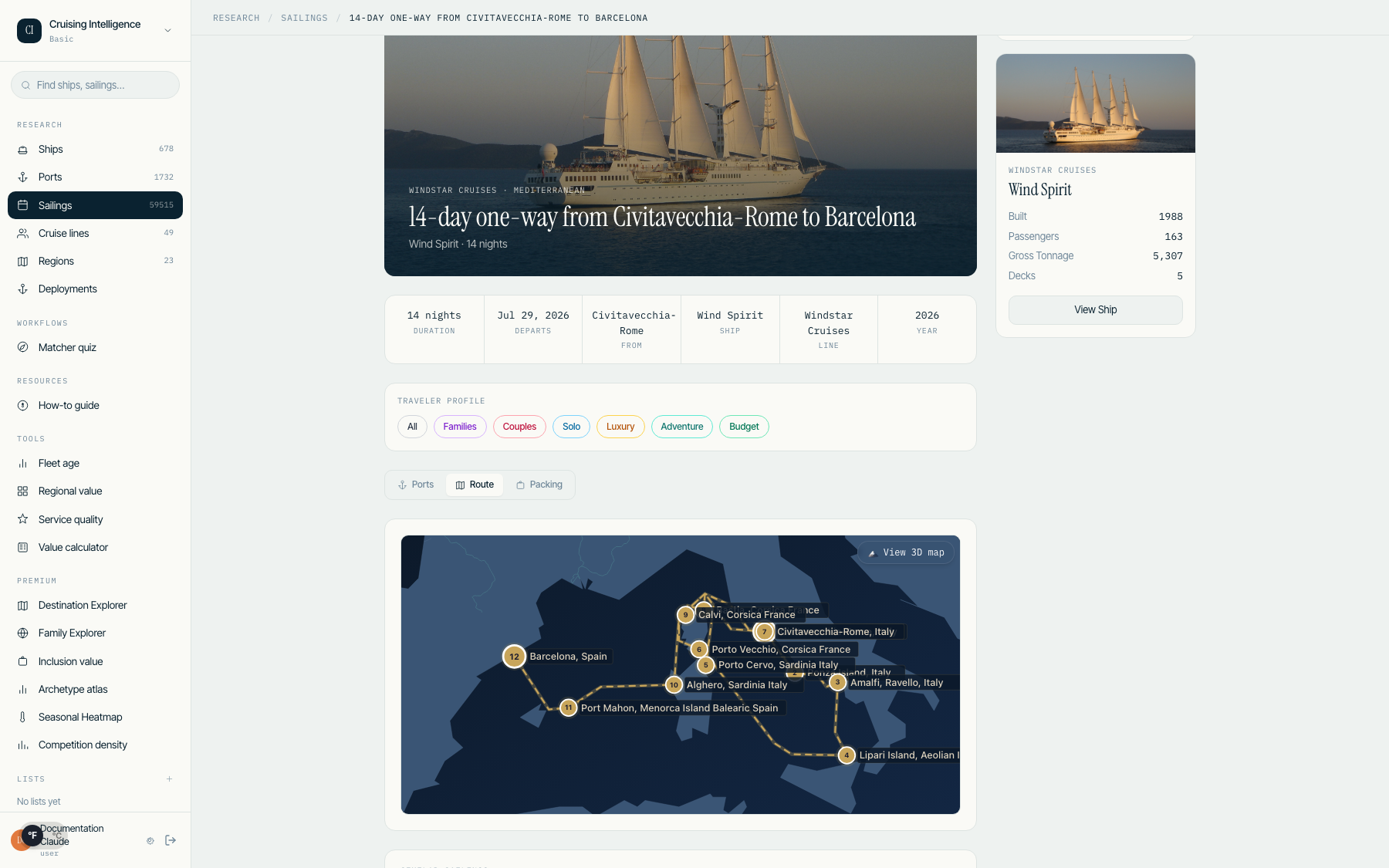The width and height of the screenshot is (1389, 868).
Task: Open the Ships section icon
Action: 23,150
